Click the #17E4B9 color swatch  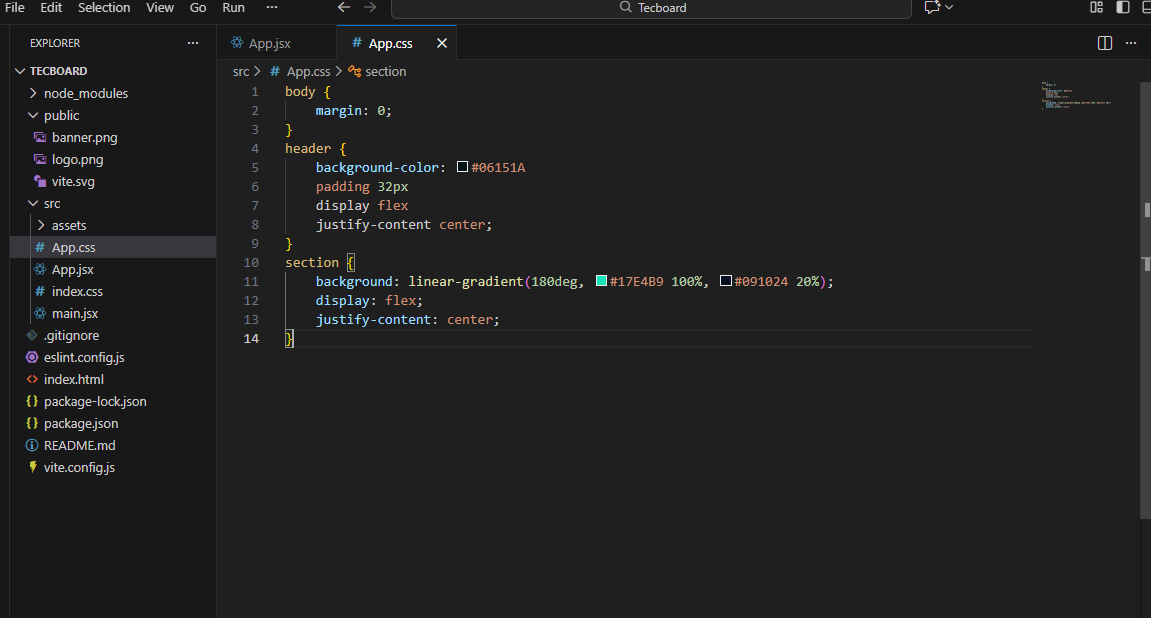pyautogui.click(x=602, y=282)
